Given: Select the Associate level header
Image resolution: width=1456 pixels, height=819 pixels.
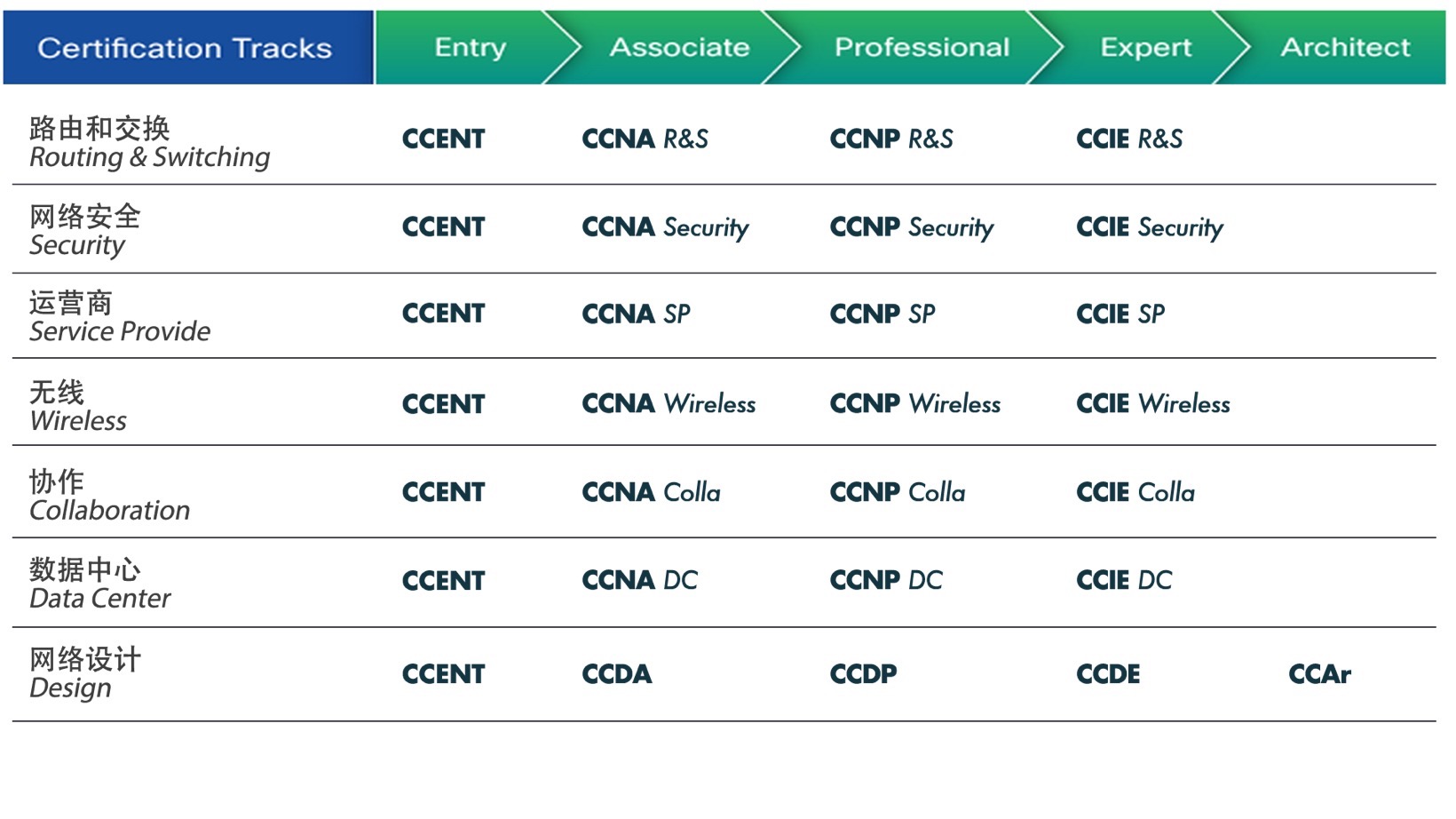Looking at the screenshot, I should click(x=679, y=47).
